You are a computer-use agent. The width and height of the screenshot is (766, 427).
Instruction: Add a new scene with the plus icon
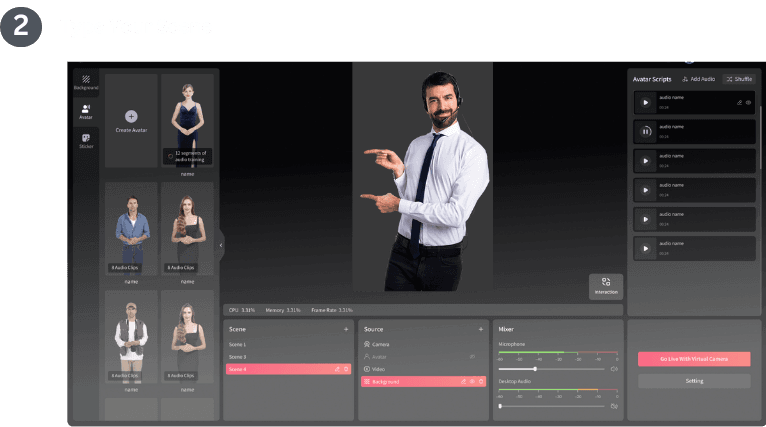[346, 329]
